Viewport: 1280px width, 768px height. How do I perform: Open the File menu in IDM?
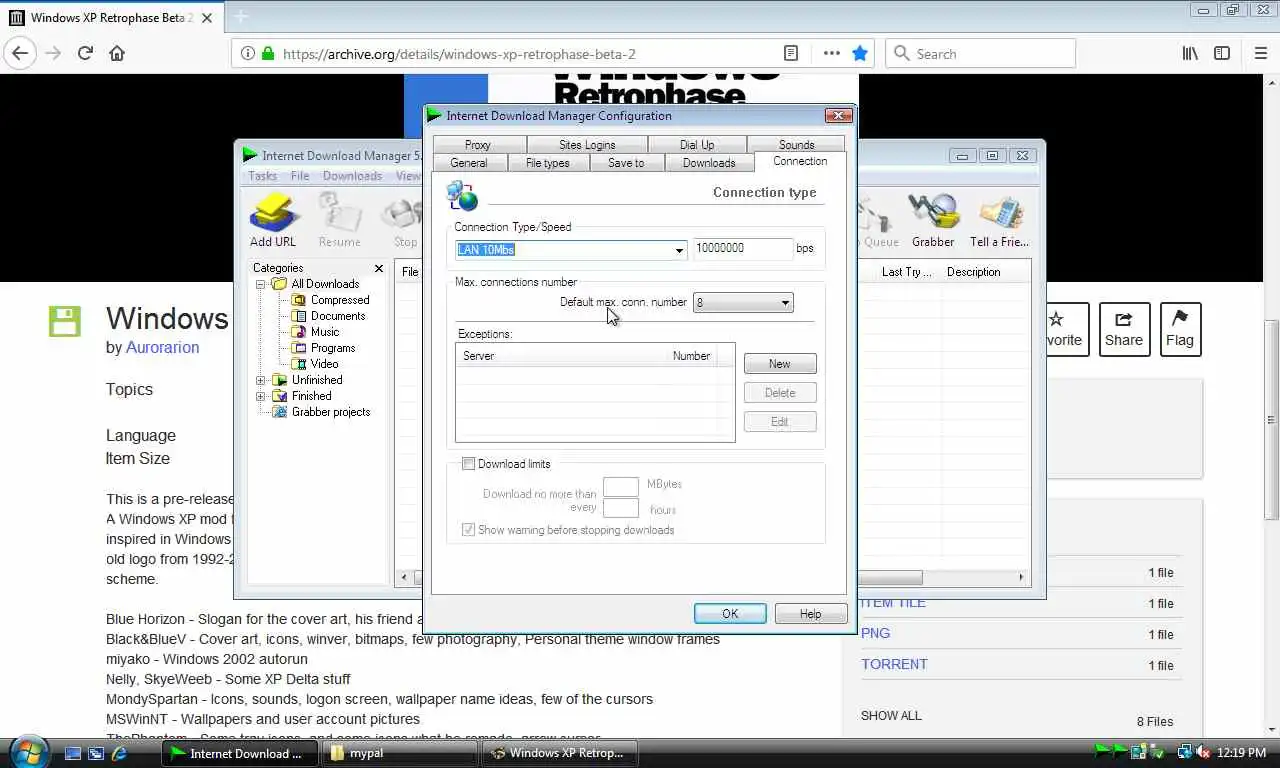coord(300,176)
